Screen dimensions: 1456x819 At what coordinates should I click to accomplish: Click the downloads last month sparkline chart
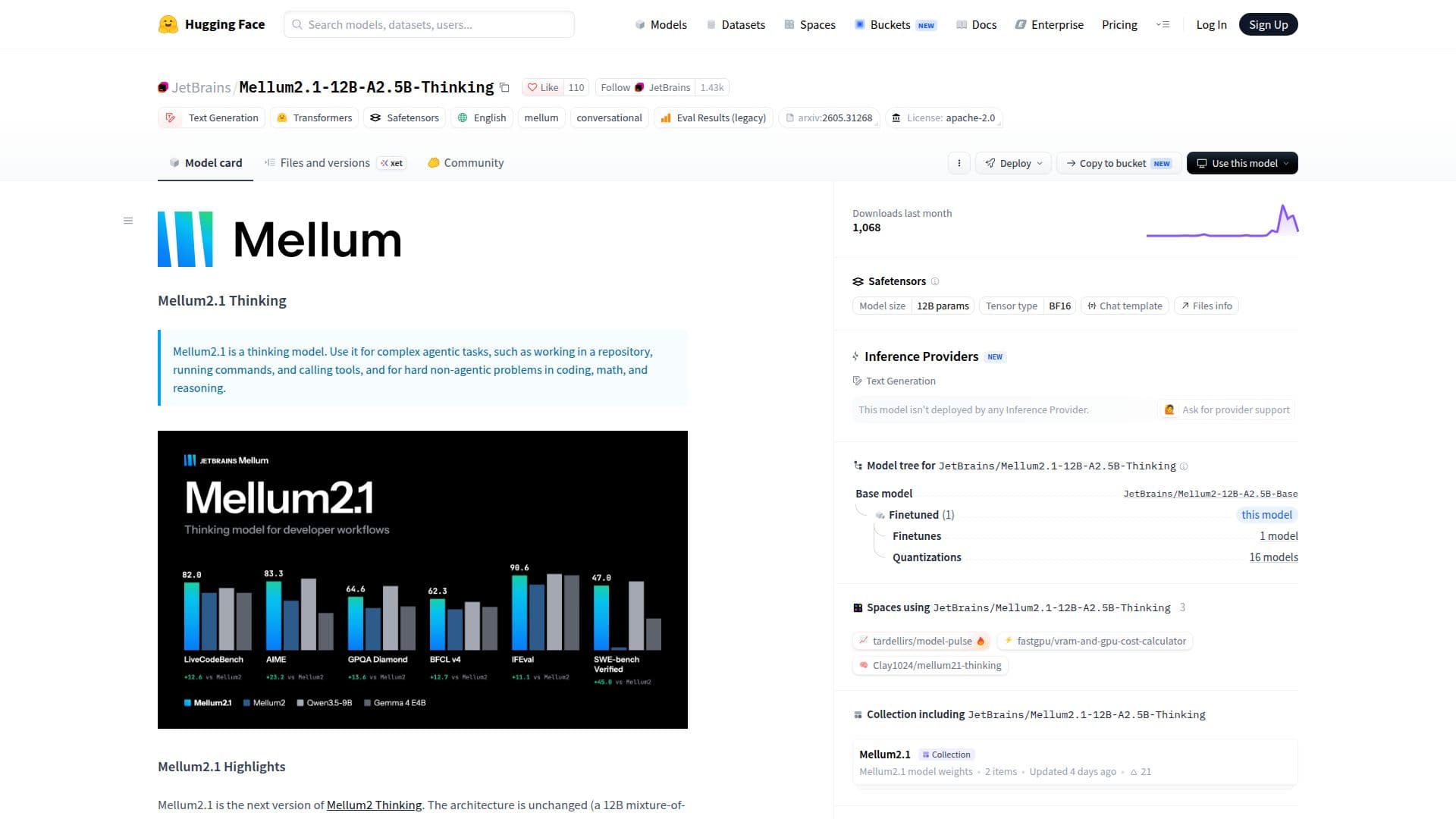1222,221
